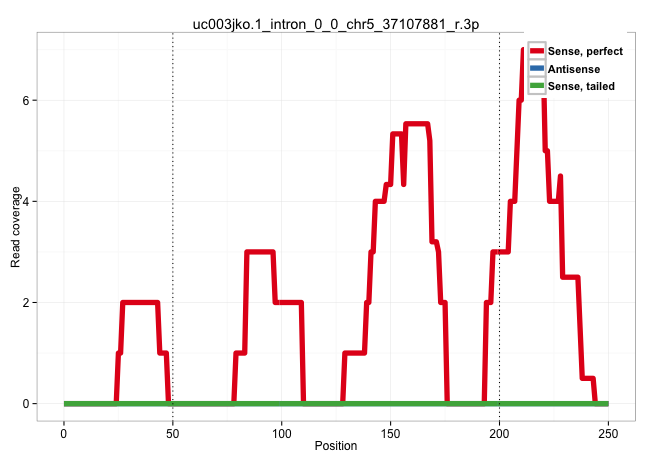
Task: Click the x-axis tick label 100
Action: (282, 432)
